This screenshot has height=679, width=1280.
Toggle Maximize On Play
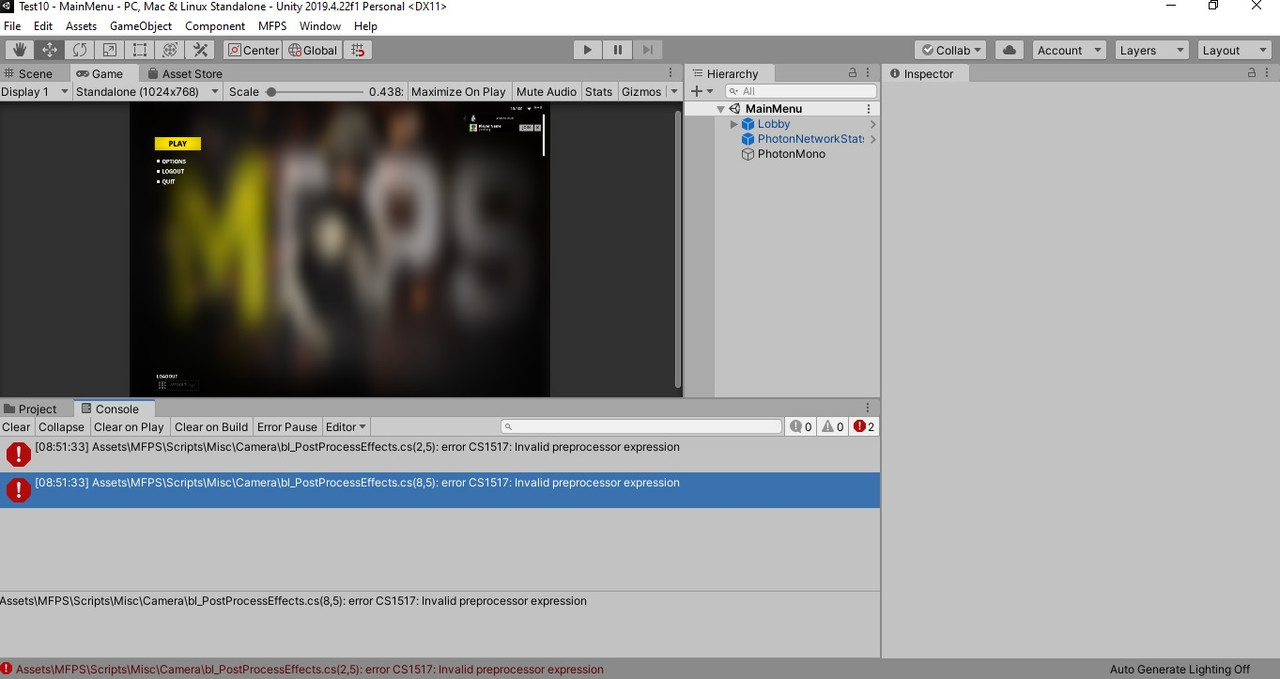(458, 91)
